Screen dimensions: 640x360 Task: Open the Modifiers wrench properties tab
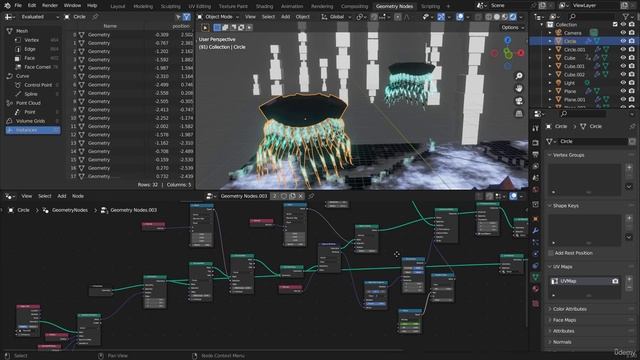535,231
